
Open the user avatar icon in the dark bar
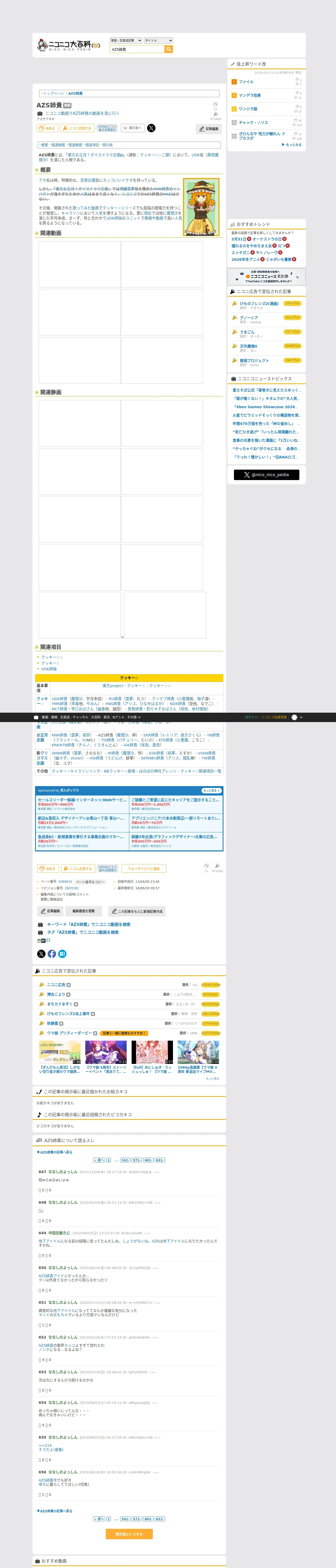[295, 717]
